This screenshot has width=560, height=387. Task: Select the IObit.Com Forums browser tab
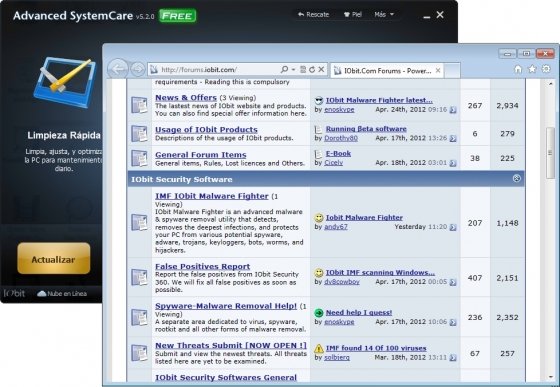pos(387,71)
